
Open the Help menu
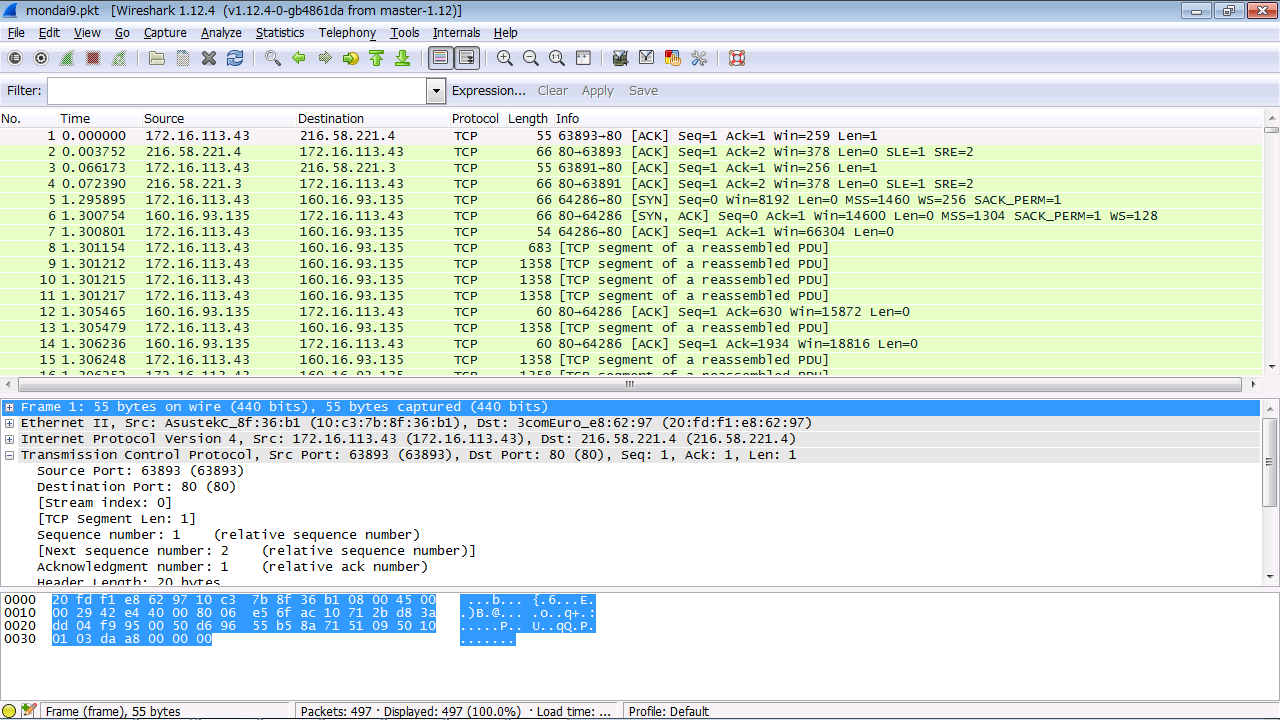coord(506,33)
